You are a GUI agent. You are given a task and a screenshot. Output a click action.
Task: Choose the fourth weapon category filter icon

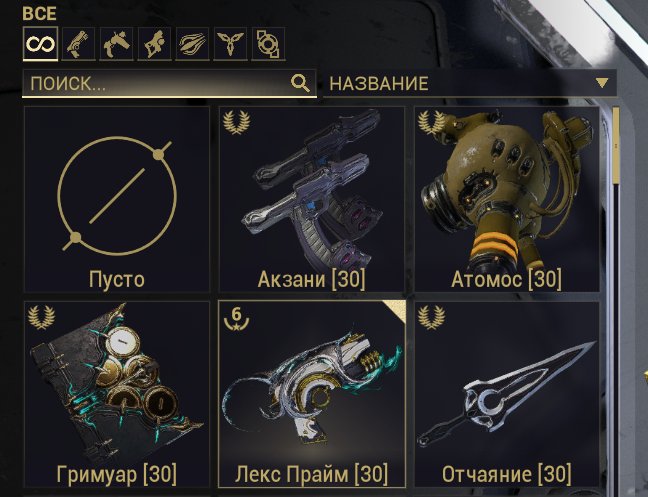tap(155, 44)
